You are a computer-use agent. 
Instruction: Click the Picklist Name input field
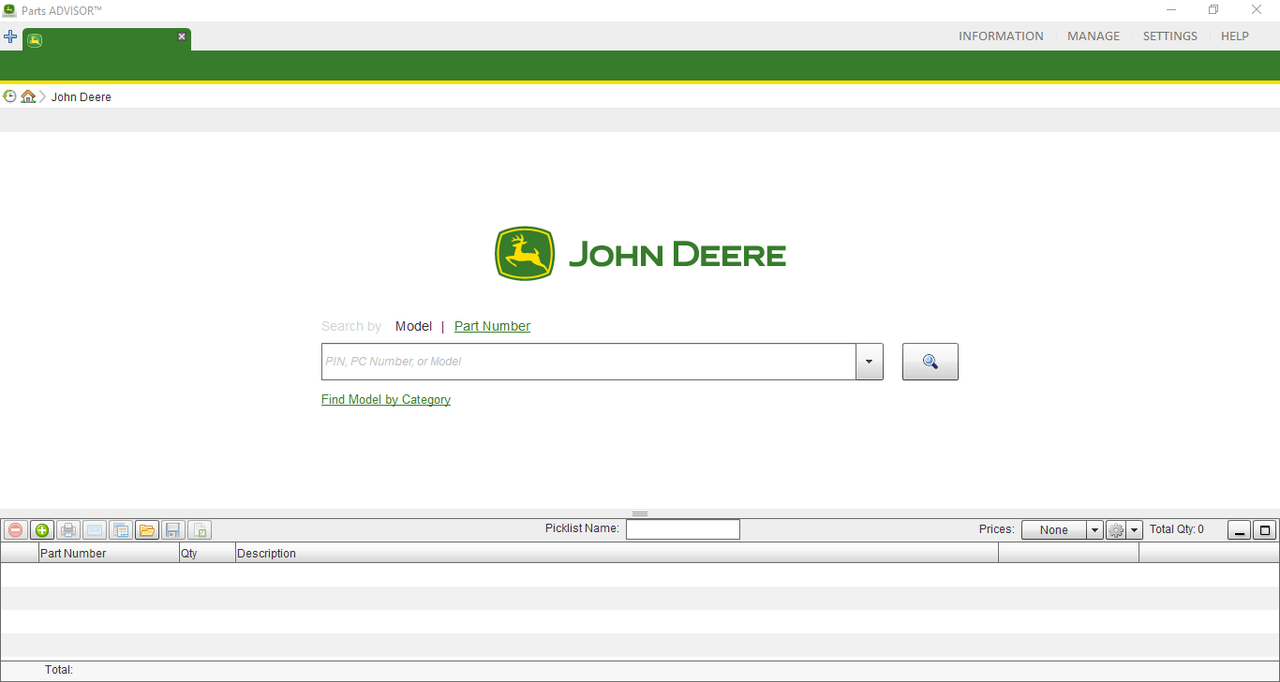(683, 529)
